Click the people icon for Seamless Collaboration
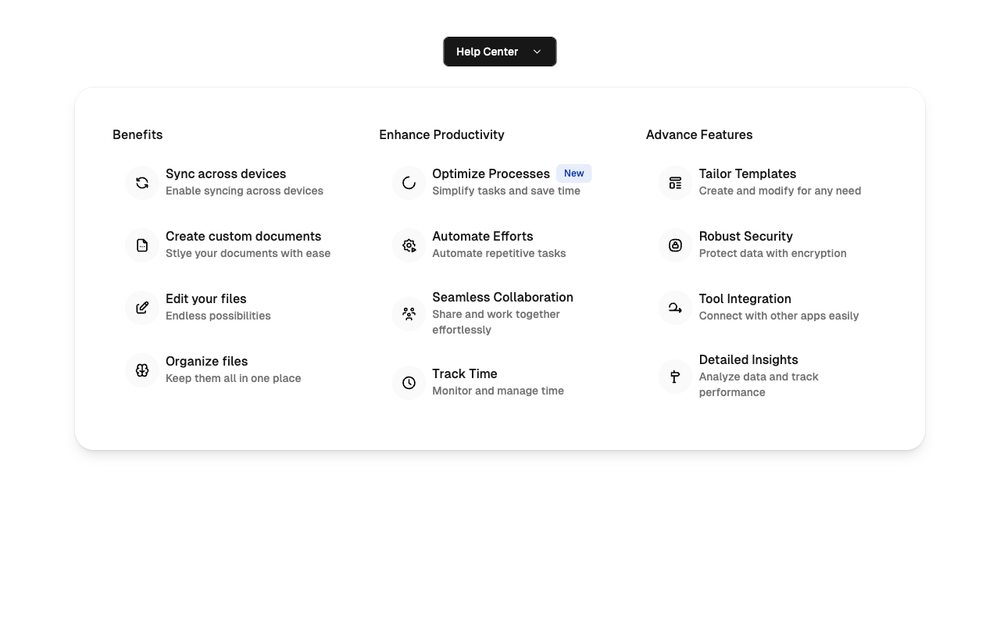 point(409,313)
